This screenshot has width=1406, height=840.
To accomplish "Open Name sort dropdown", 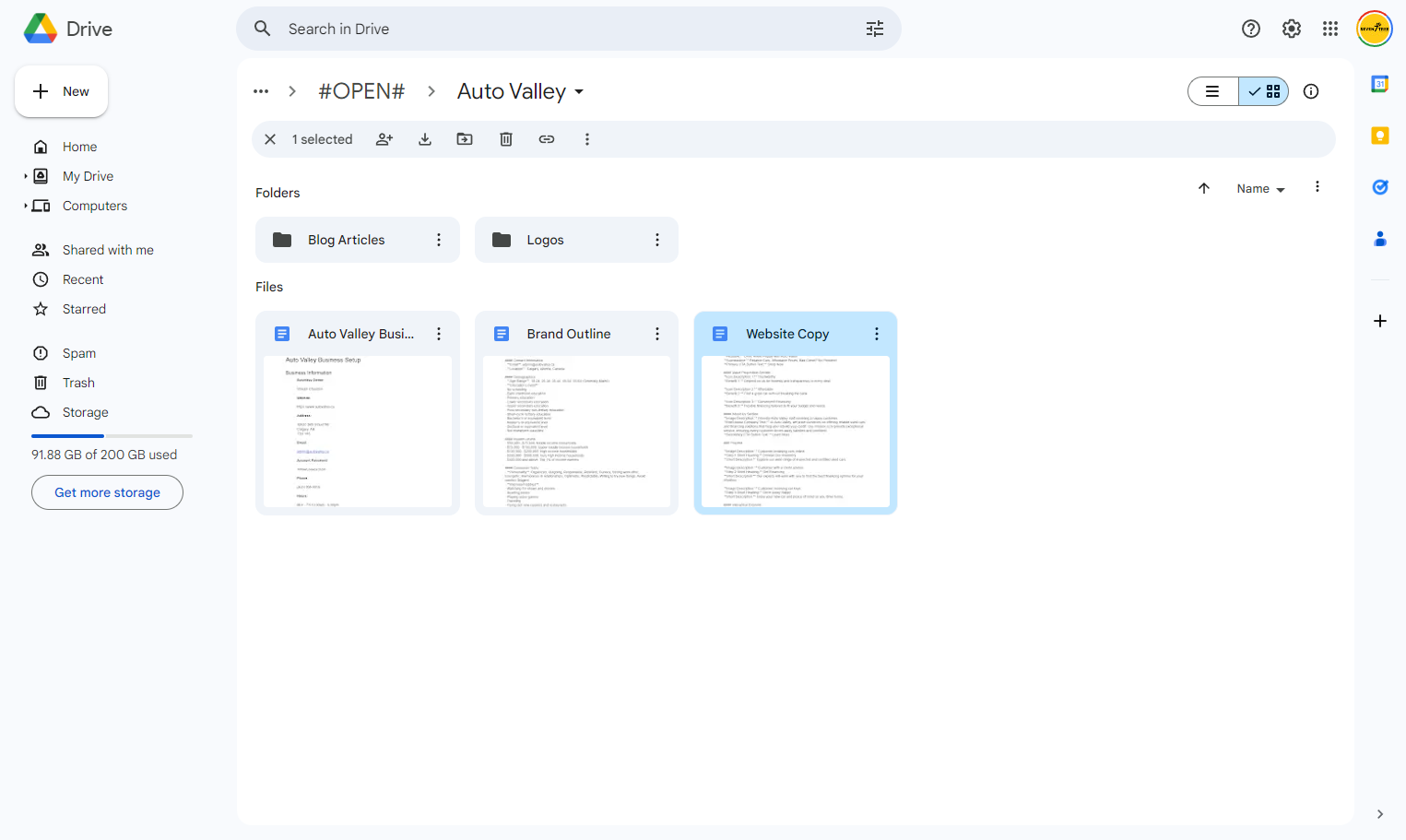I will click(1260, 188).
